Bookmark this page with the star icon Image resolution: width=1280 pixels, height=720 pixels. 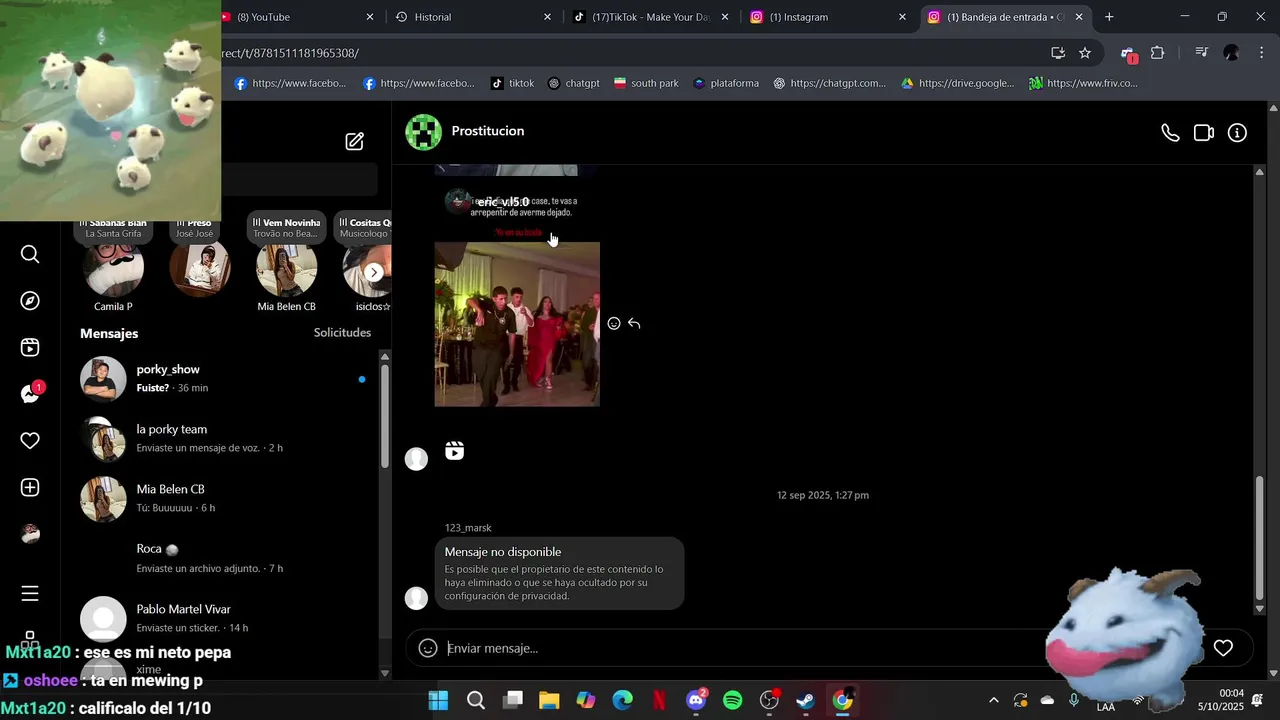[1085, 53]
